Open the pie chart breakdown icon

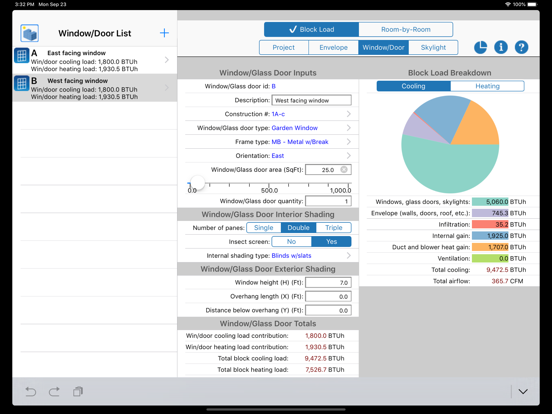coord(481,47)
